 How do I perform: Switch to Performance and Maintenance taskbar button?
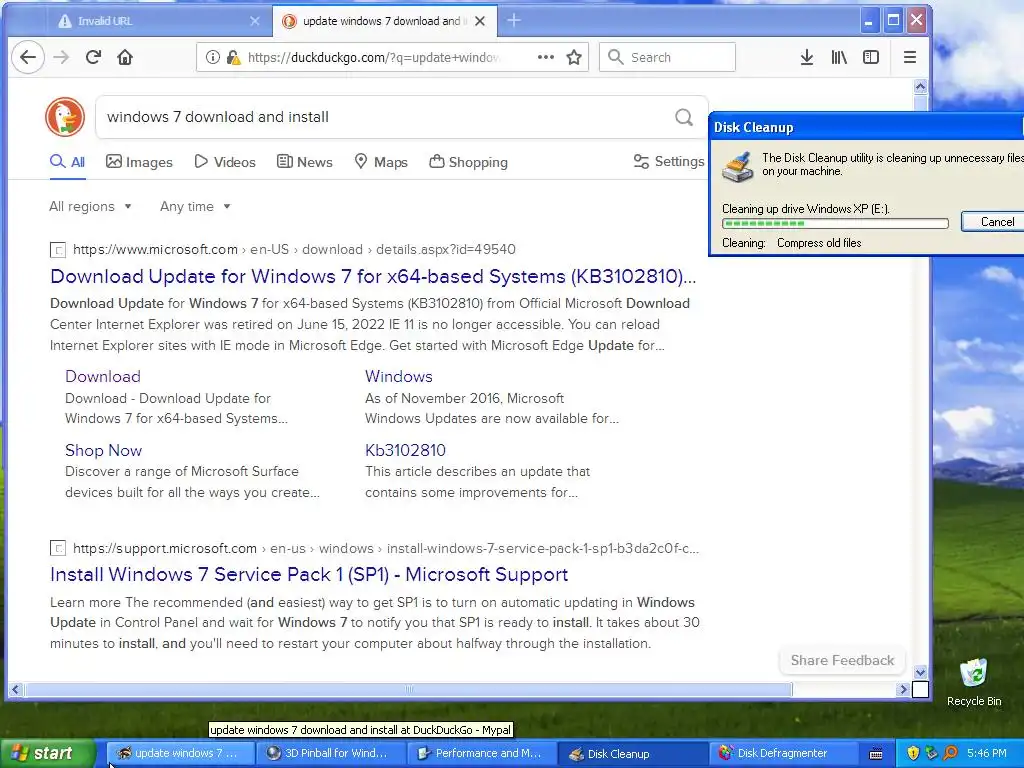pos(482,753)
